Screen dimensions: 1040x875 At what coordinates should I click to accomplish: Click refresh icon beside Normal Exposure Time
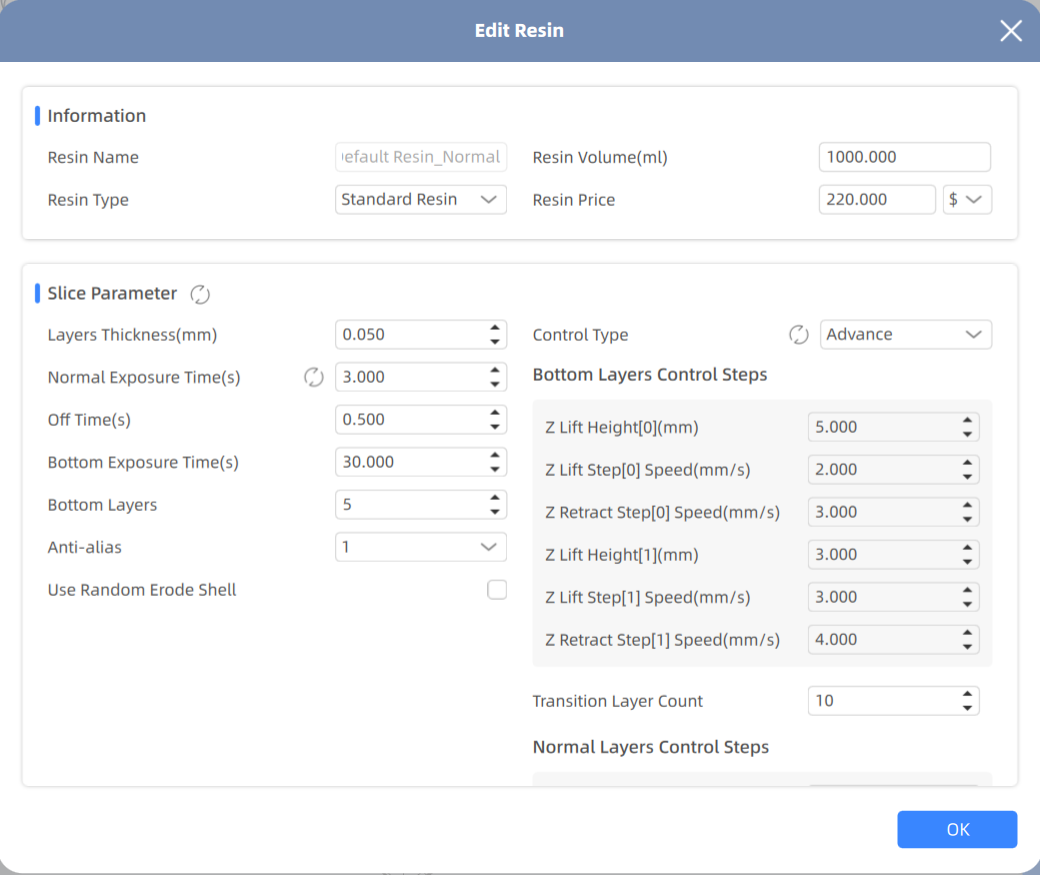click(314, 377)
